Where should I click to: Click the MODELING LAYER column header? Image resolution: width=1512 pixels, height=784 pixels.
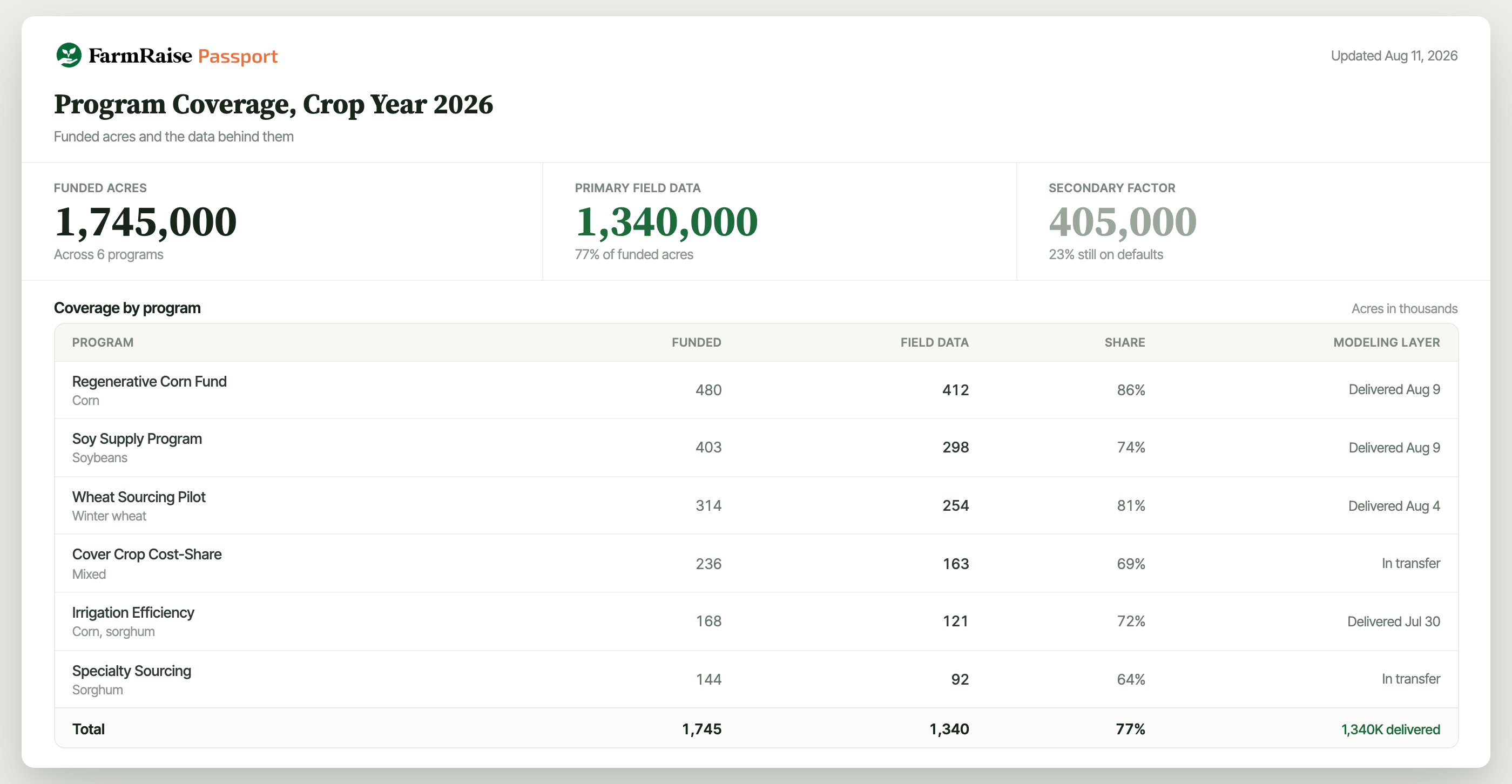click(x=1386, y=342)
